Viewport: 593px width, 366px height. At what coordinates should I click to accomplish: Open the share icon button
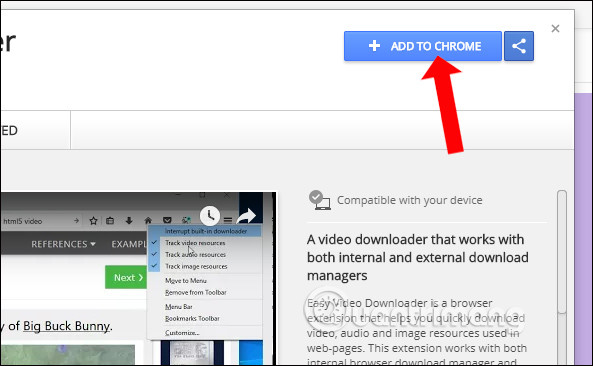point(519,46)
